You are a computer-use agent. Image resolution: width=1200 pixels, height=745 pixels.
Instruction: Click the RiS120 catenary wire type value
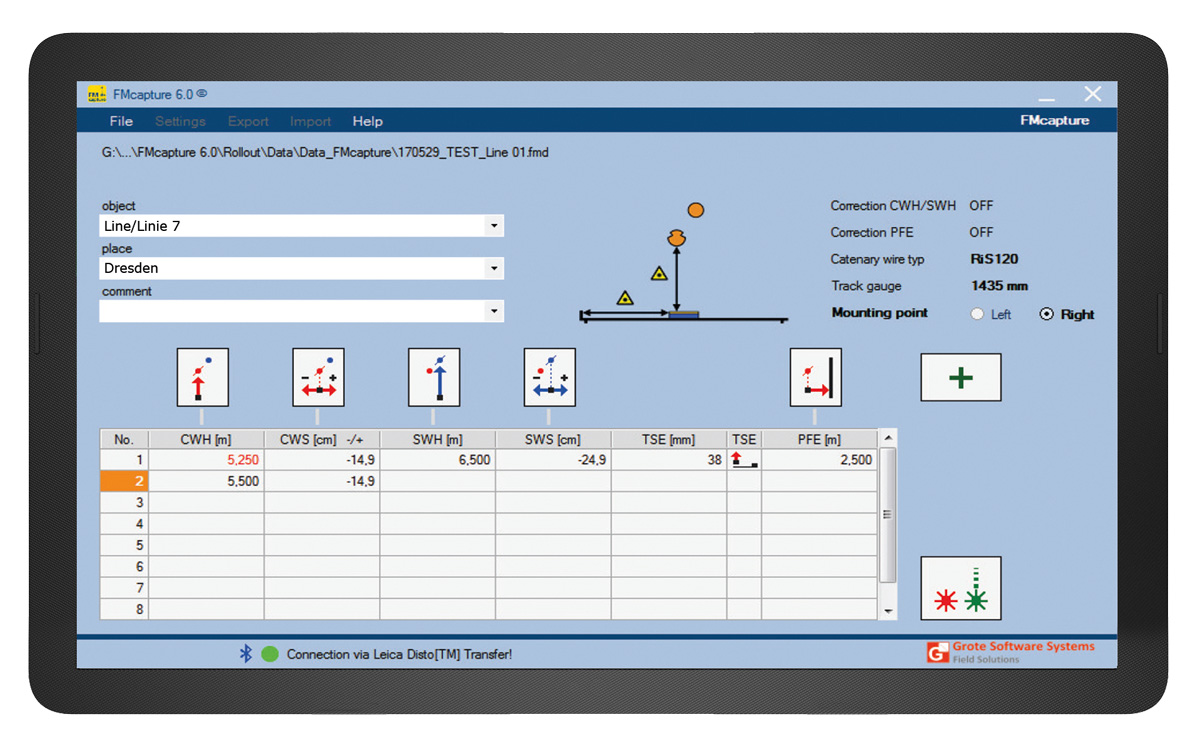[994, 259]
